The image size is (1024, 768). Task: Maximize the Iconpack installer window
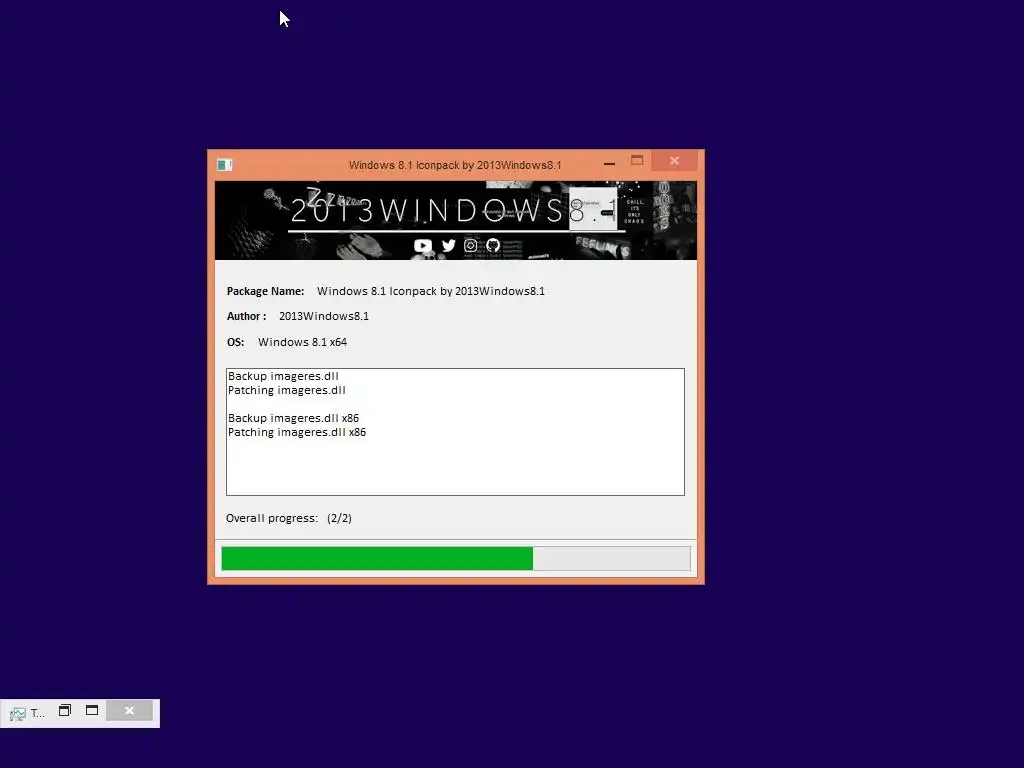pyautogui.click(x=637, y=161)
